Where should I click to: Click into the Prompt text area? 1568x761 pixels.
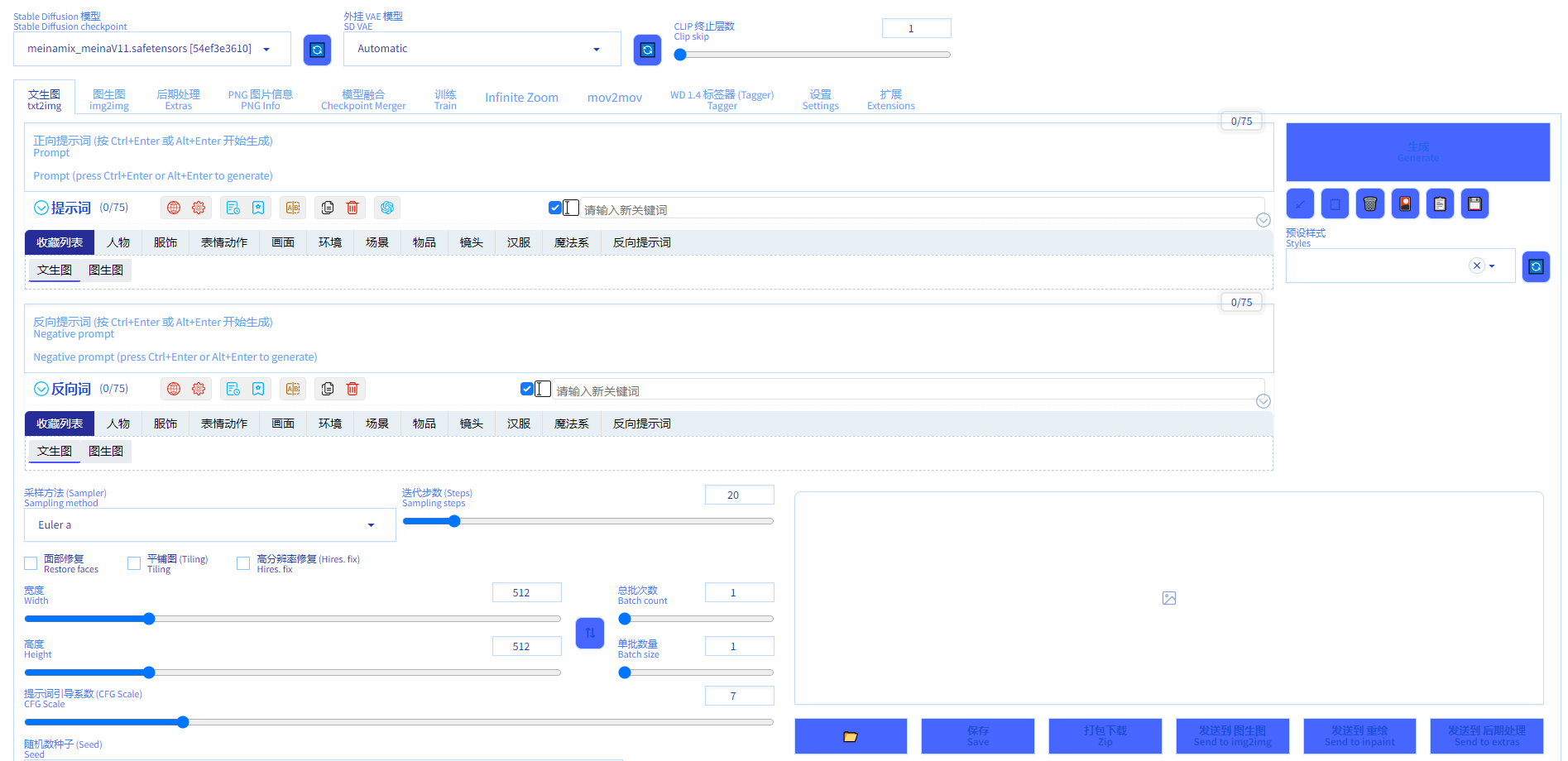pyautogui.click(x=649, y=158)
